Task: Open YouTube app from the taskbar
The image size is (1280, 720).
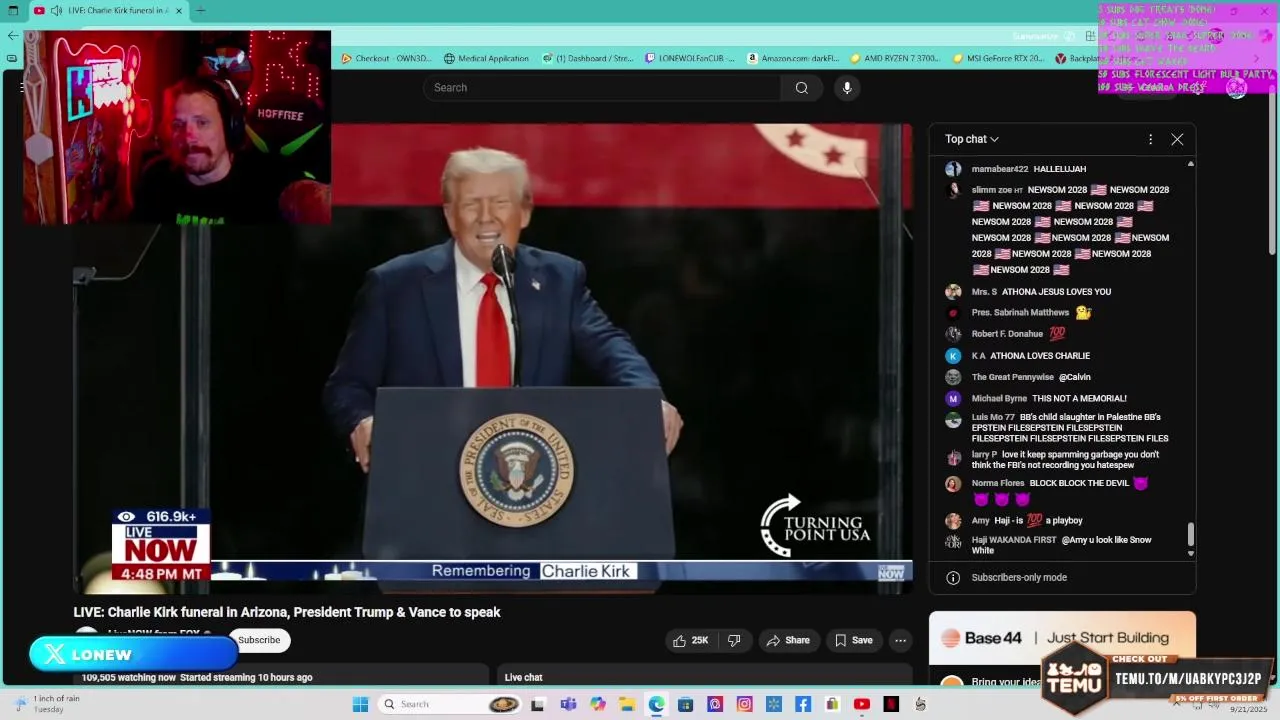Action: click(861, 704)
